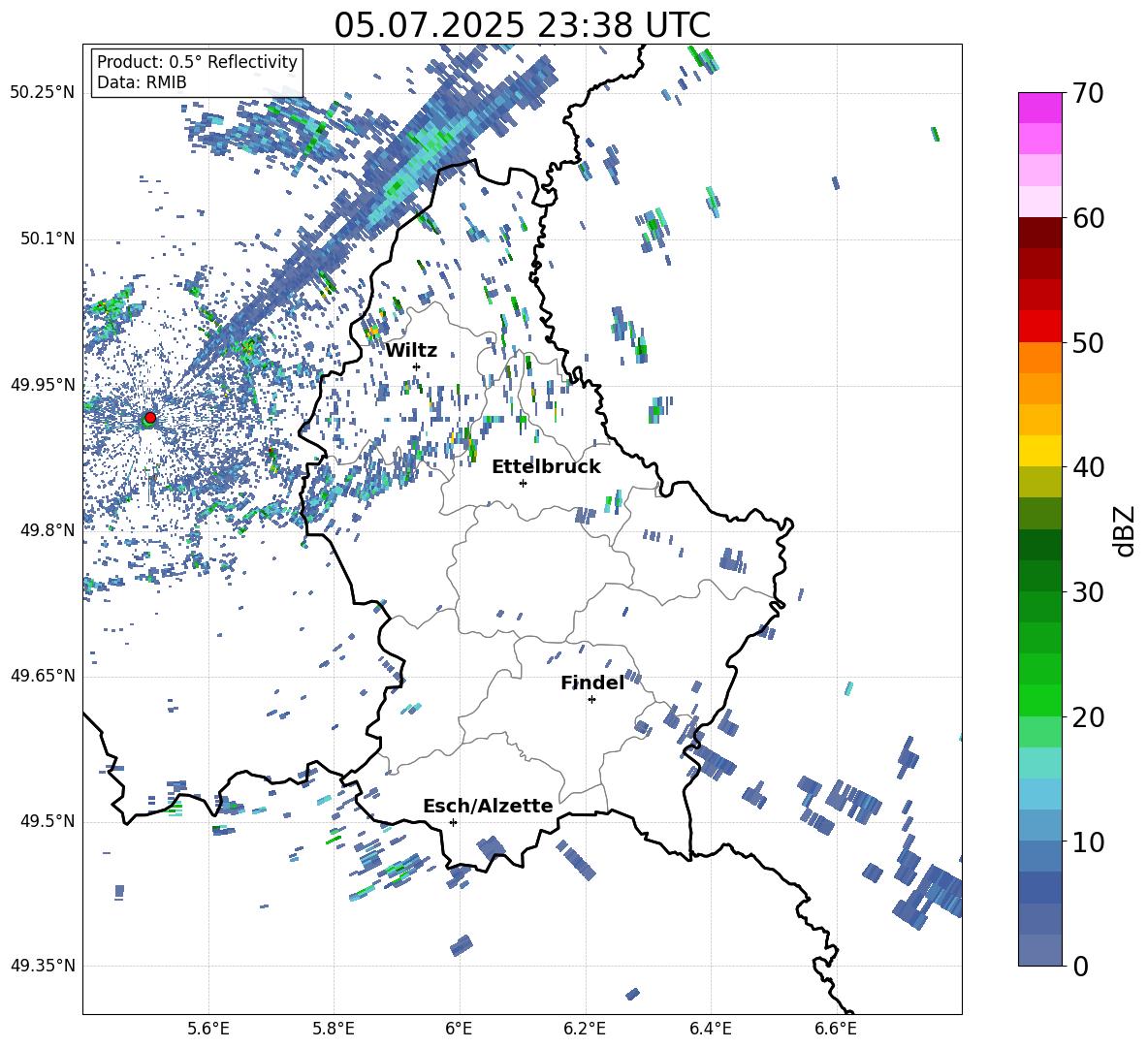Click the 6°E longitude label
This screenshot has width=1148, height=1048.
(x=459, y=1029)
